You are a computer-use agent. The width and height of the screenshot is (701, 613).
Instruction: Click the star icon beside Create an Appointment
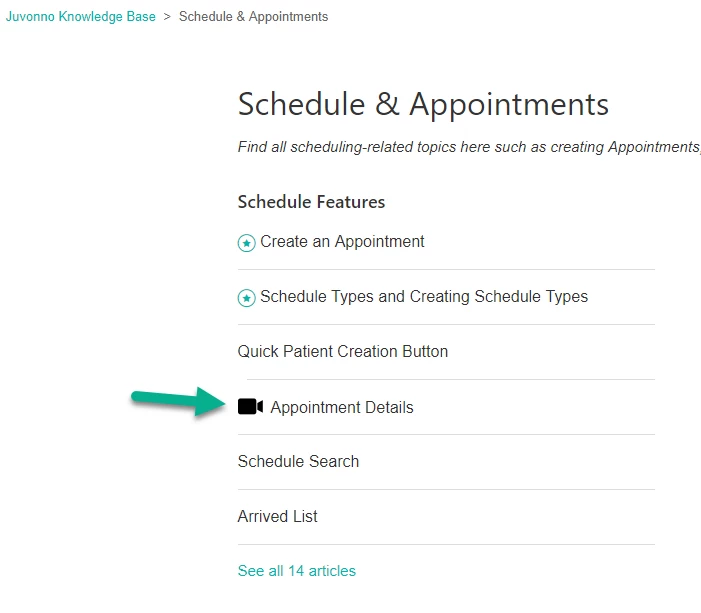point(246,243)
